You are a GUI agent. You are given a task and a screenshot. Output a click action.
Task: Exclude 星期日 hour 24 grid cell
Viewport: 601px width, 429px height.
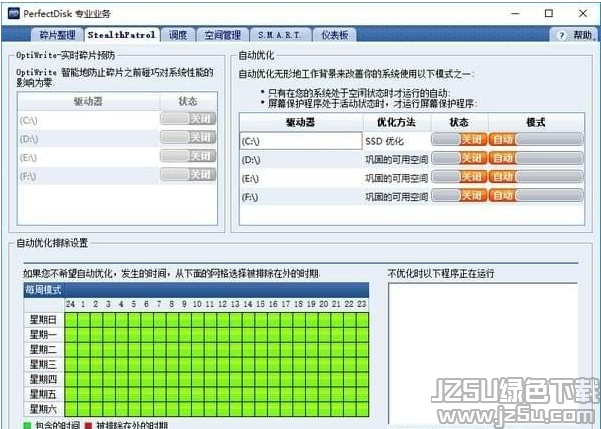[71, 320]
